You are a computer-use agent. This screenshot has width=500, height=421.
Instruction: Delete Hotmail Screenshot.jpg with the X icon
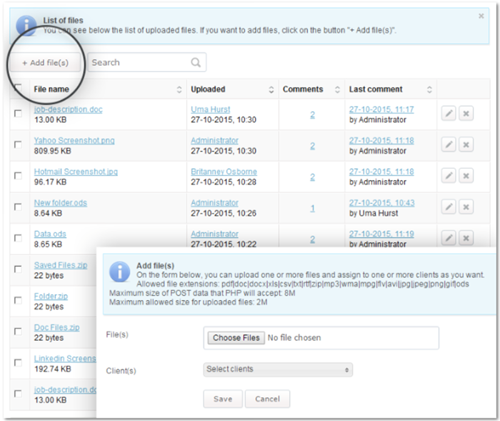tap(466, 176)
